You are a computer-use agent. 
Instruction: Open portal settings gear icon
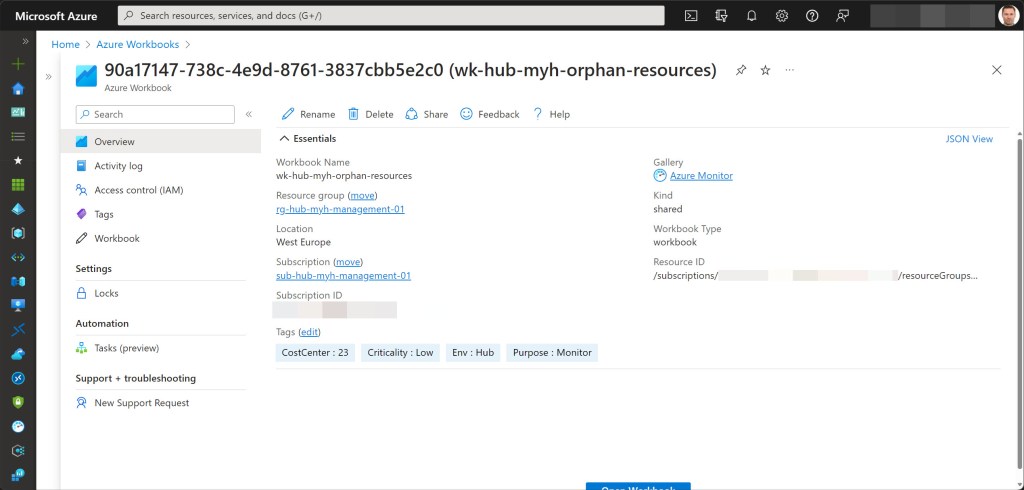782,15
